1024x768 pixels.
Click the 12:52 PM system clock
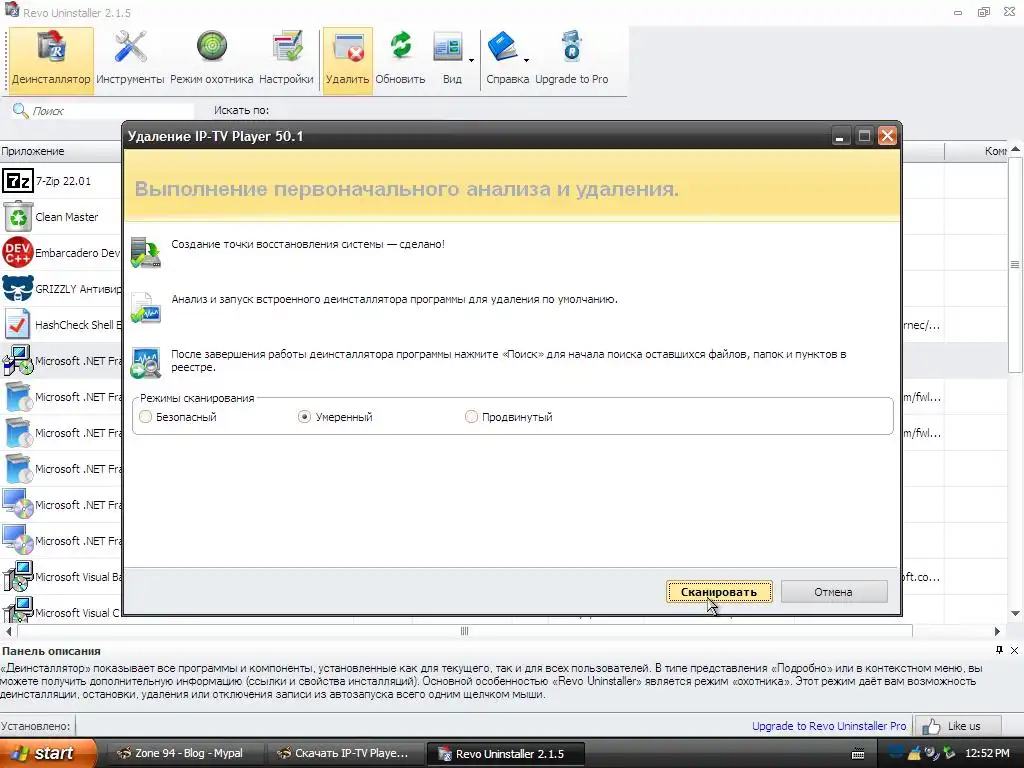tap(987, 753)
